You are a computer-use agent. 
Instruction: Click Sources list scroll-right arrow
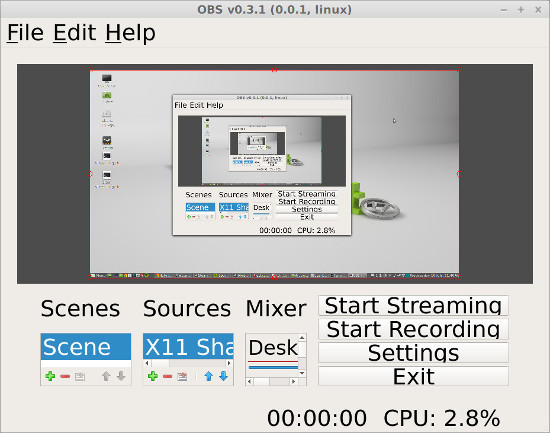(x=229, y=363)
